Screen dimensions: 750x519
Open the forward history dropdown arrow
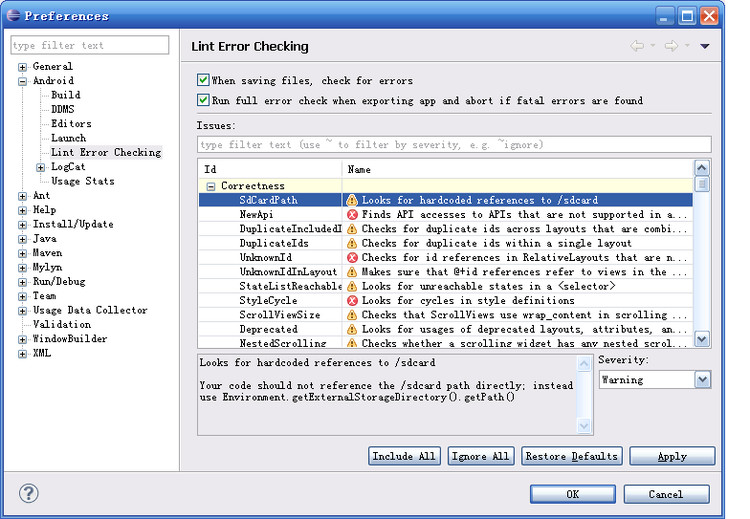point(687,46)
